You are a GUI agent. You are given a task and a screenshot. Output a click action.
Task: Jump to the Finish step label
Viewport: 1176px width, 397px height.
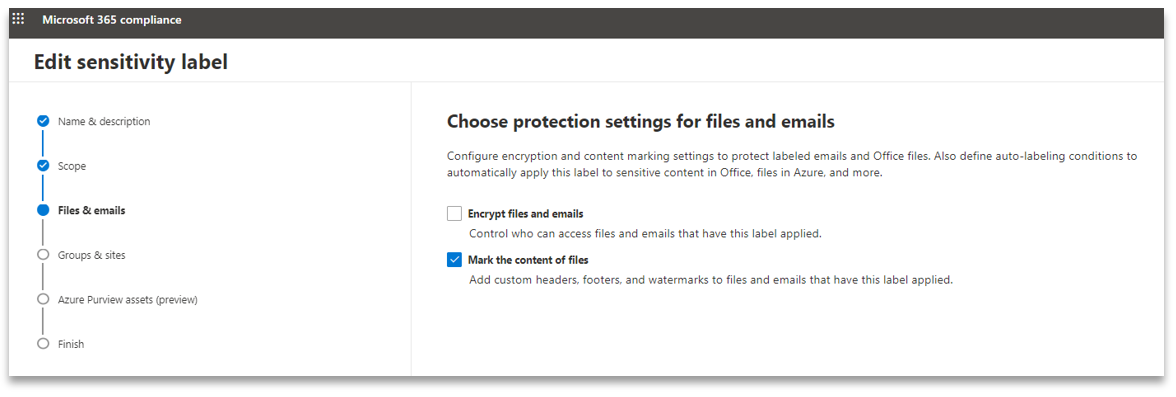point(71,344)
